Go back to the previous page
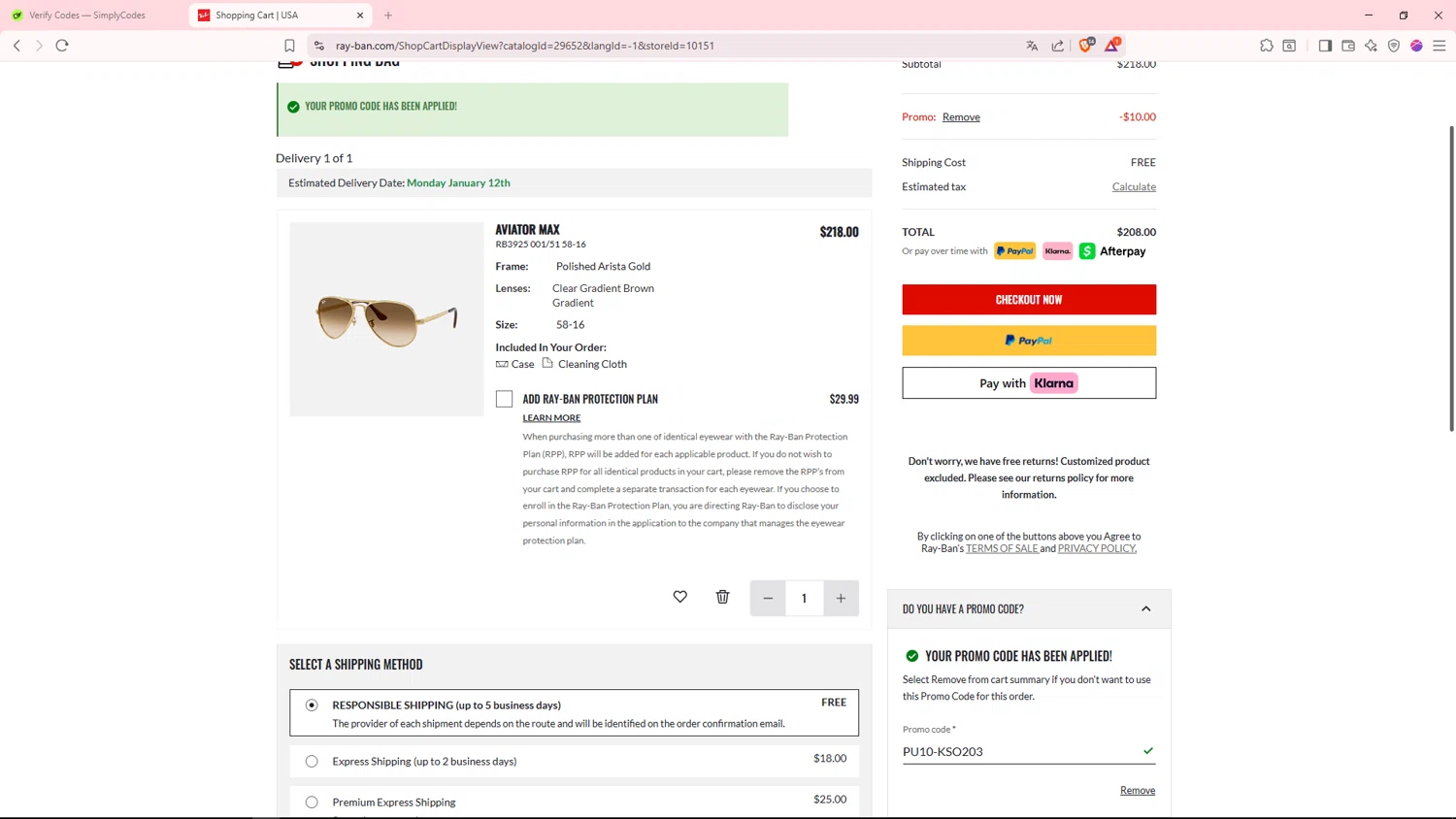The height and width of the screenshot is (819, 1456). click(17, 46)
